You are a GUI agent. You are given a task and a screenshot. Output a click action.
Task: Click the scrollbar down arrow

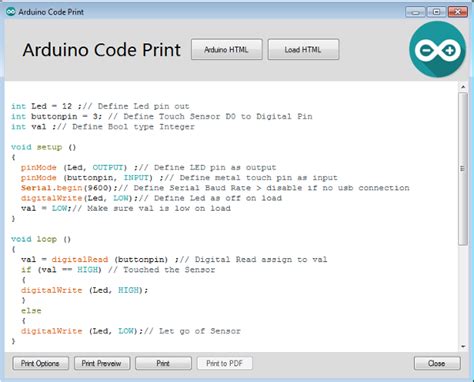(463, 347)
